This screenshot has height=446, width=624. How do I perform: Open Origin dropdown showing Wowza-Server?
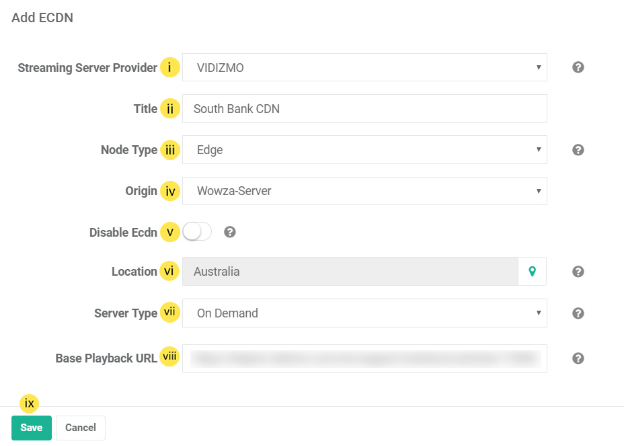(365, 190)
